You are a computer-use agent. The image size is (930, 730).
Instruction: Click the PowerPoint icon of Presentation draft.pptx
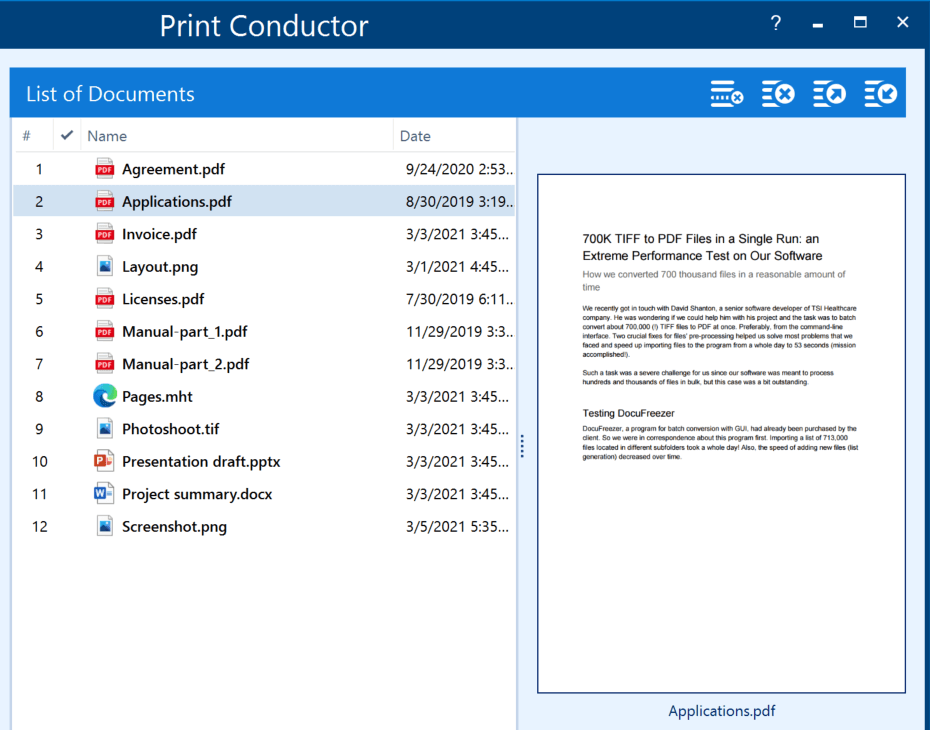tap(105, 461)
